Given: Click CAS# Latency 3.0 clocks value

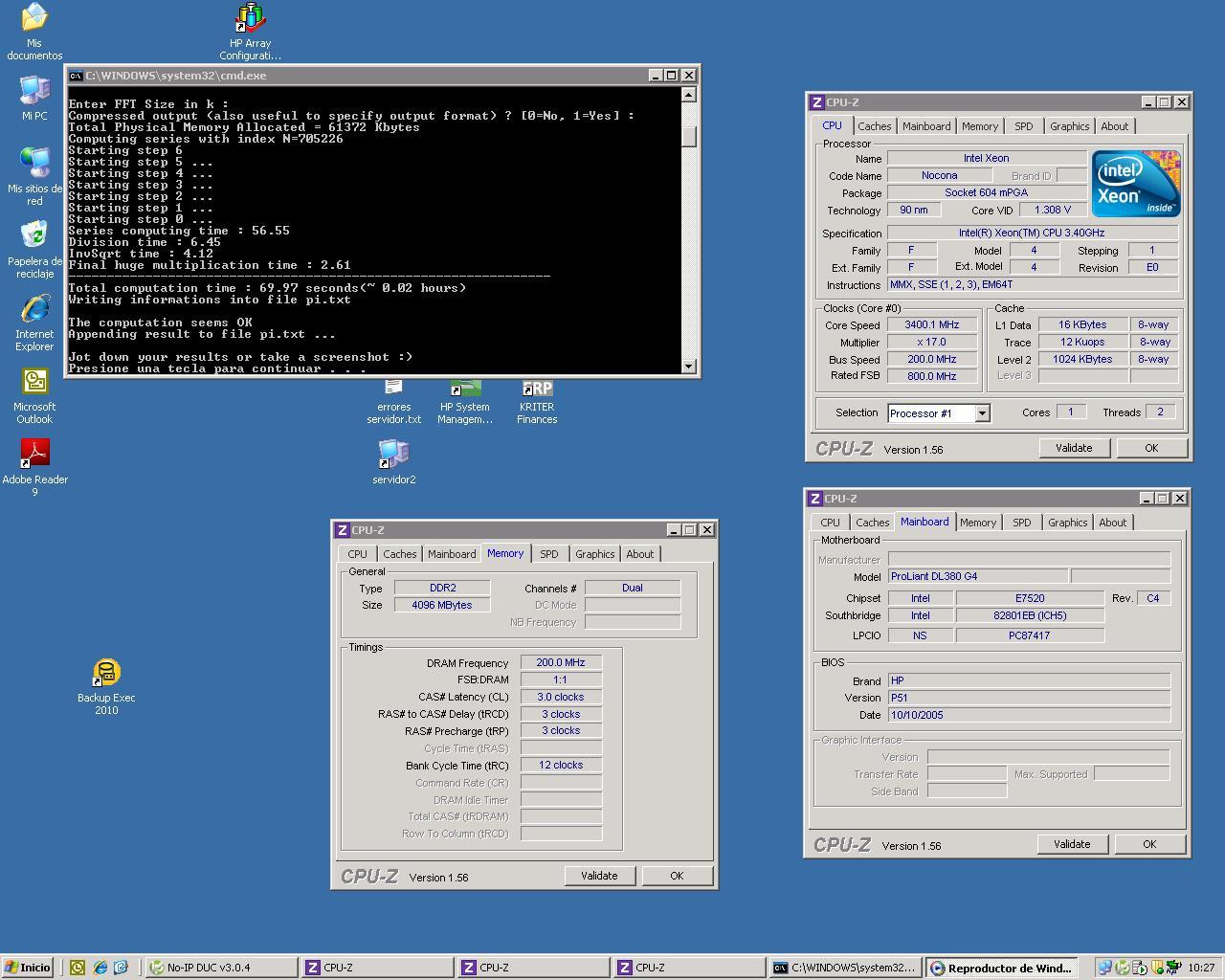Looking at the screenshot, I should 561,697.
